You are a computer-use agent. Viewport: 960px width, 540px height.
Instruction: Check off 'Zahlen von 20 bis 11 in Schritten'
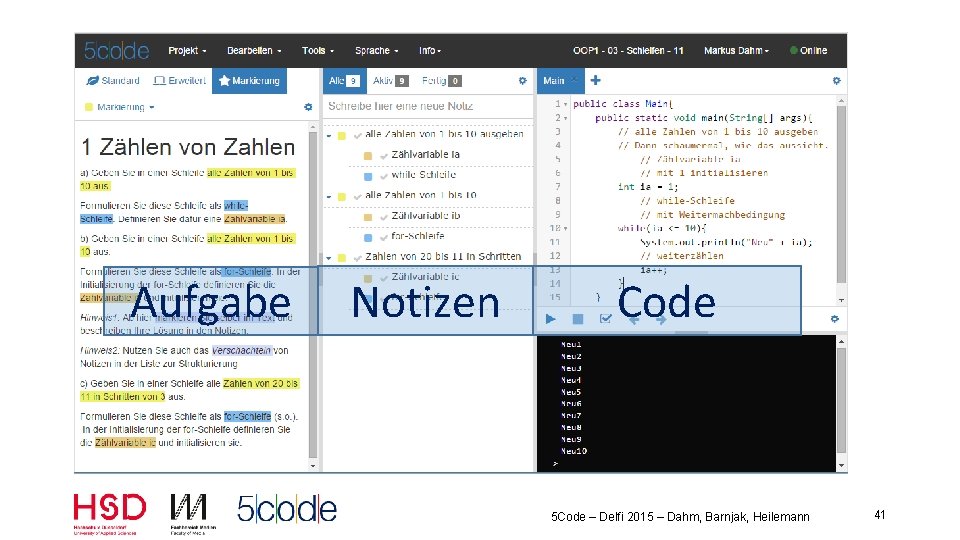pyautogui.click(x=358, y=258)
